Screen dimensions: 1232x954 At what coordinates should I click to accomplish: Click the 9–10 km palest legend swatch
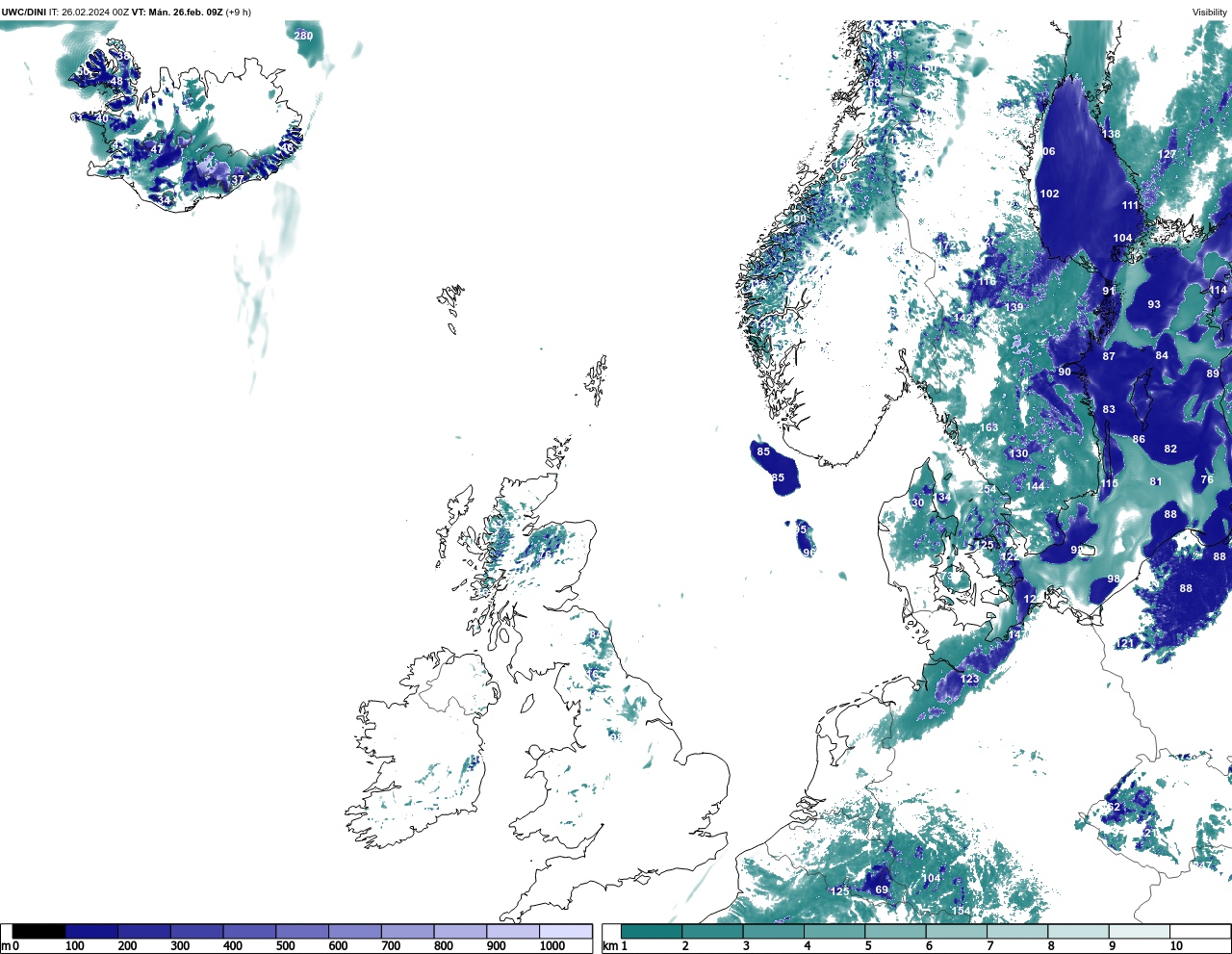(x=1140, y=931)
